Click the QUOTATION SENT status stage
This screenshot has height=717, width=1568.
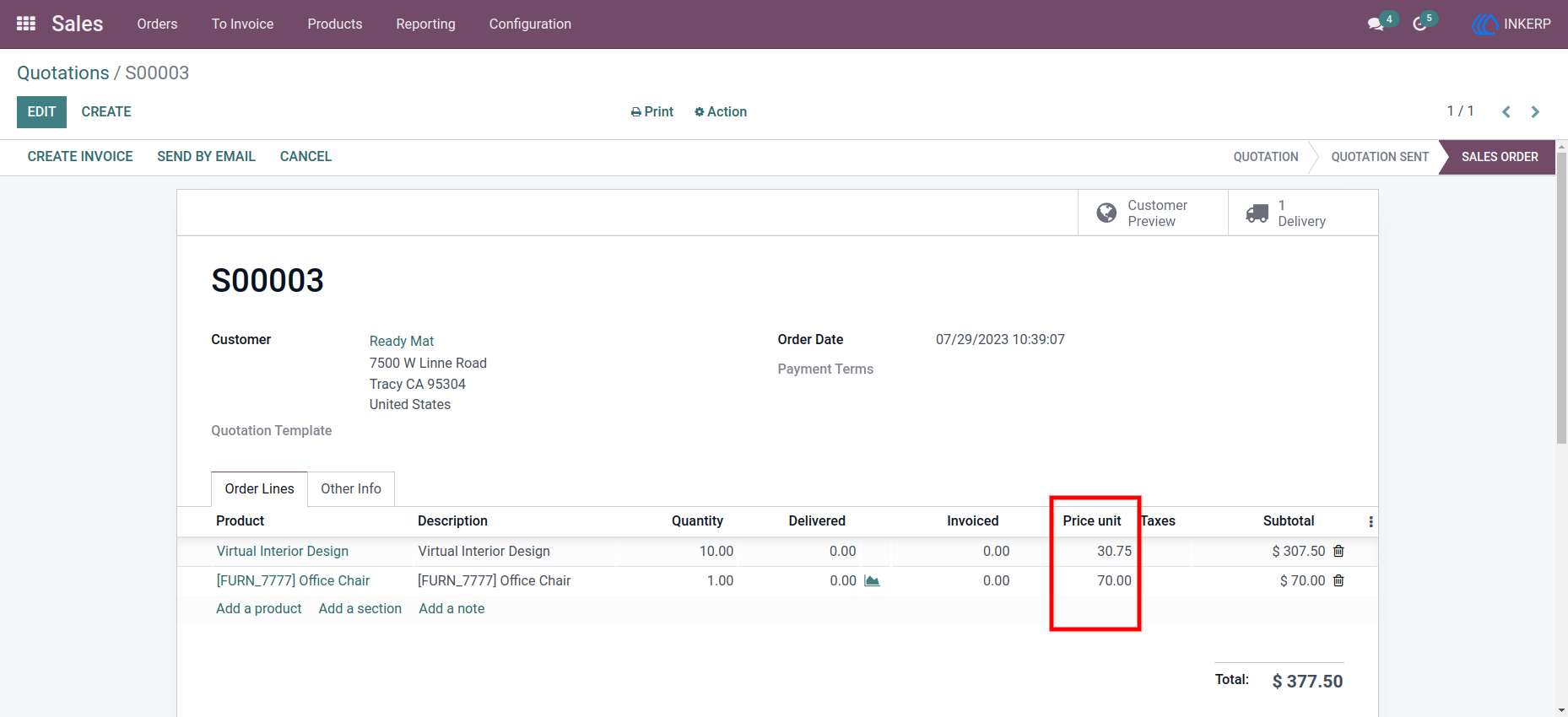(x=1380, y=157)
